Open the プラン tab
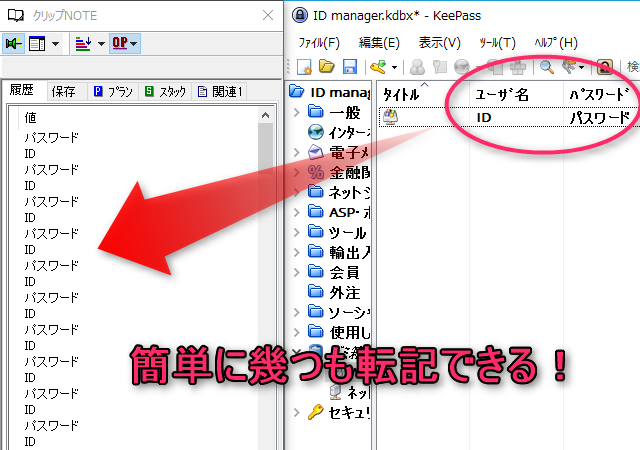The height and width of the screenshot is (450, 640). pyautogui.click(x=113, y=91)
